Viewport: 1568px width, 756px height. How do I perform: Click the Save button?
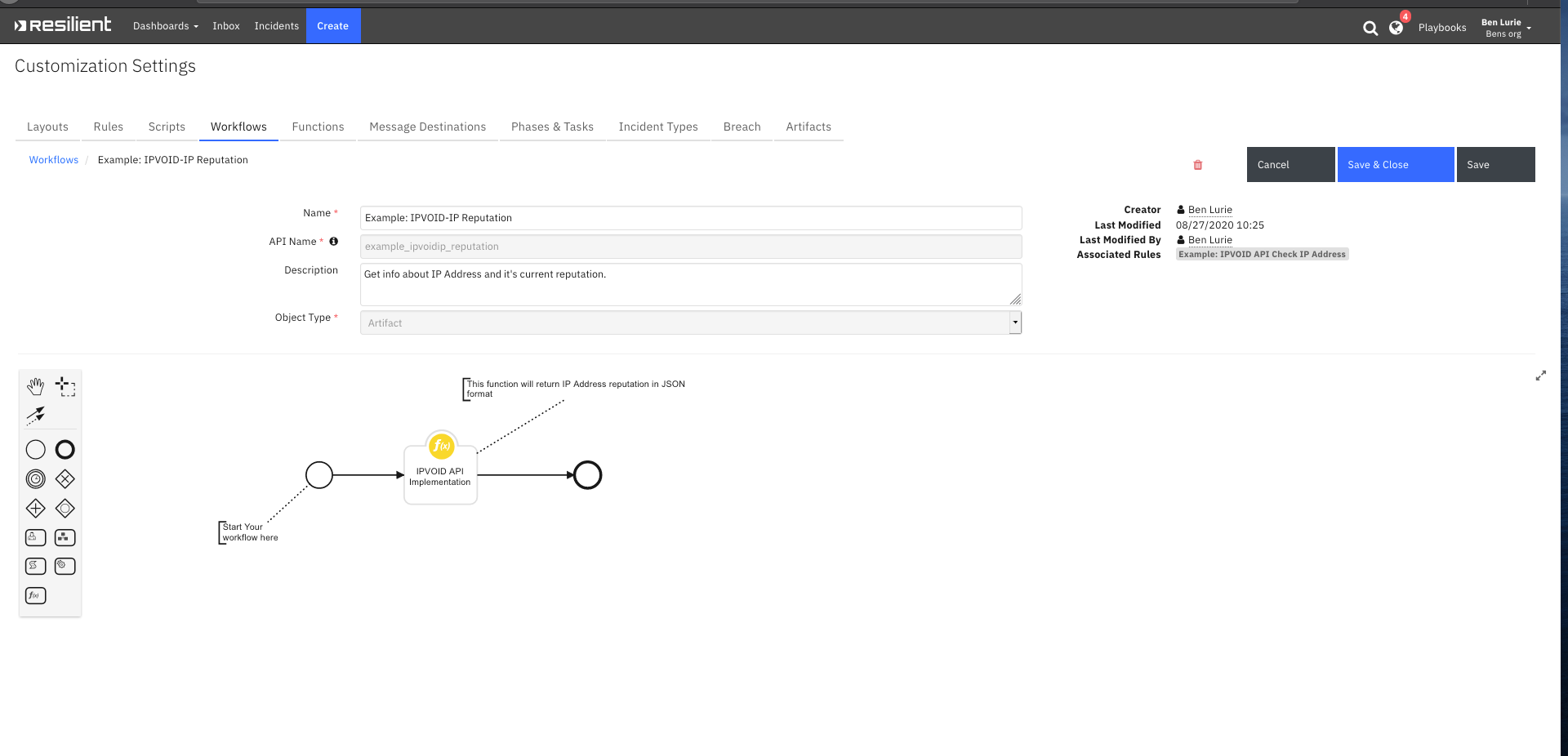point(1496,165)
